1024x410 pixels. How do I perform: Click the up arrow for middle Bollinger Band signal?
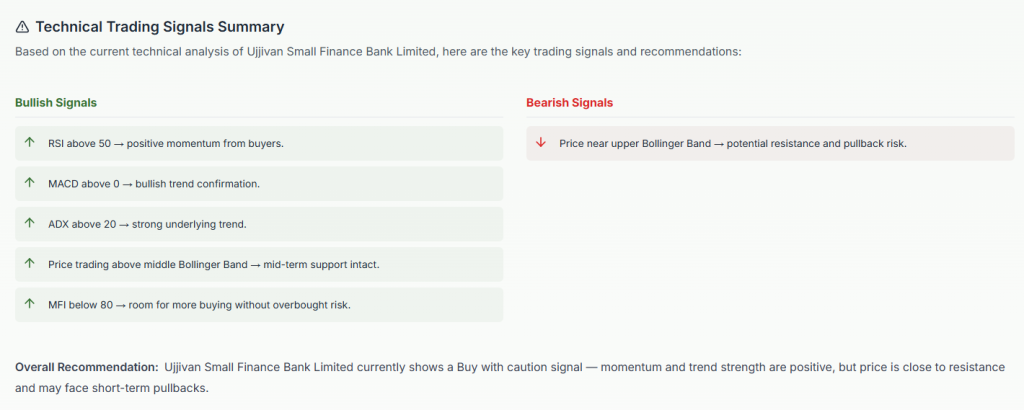30,264
